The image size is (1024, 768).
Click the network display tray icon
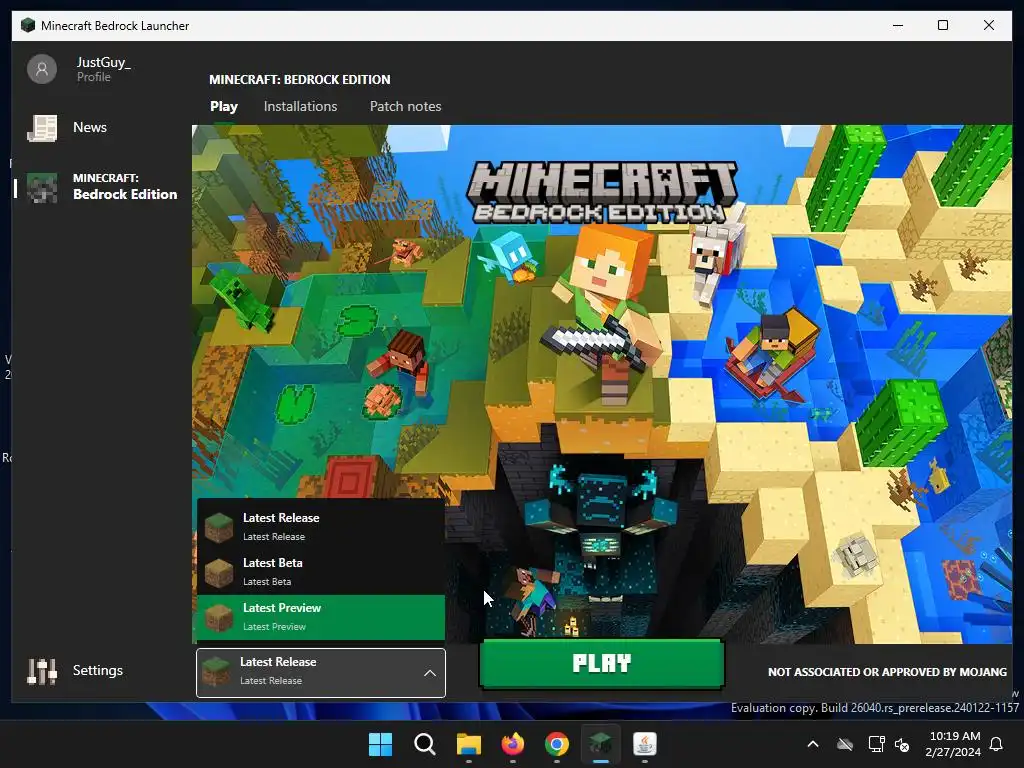coord(876,744)
